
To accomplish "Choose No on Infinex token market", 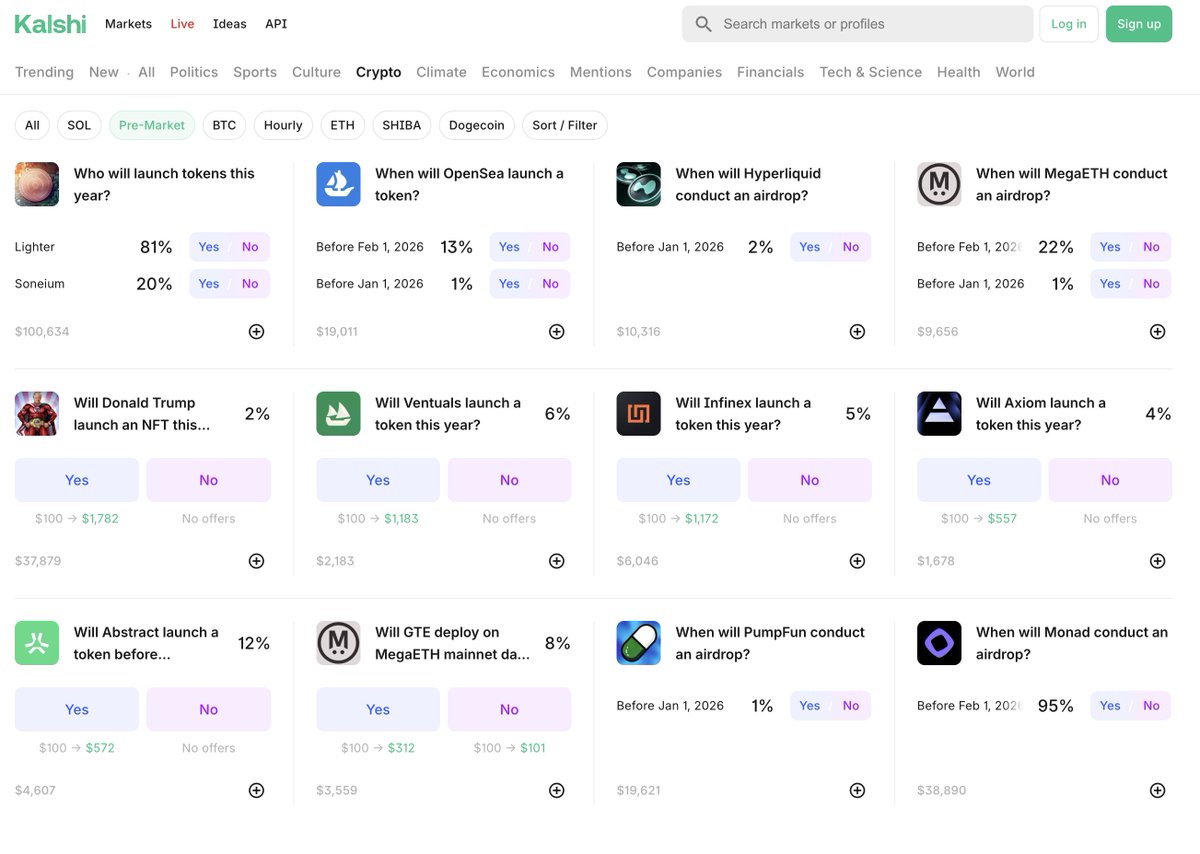I will point(810,480).
